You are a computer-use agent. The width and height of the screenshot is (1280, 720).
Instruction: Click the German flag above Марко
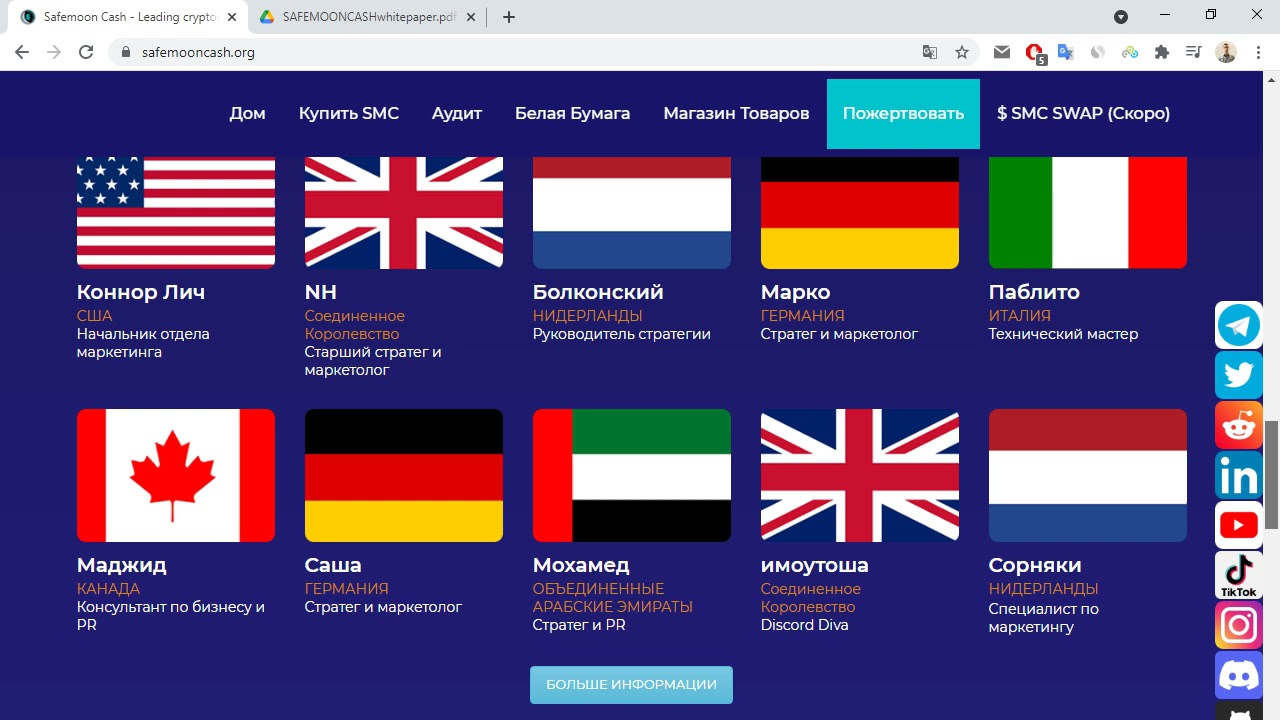[x=860, y=212]
